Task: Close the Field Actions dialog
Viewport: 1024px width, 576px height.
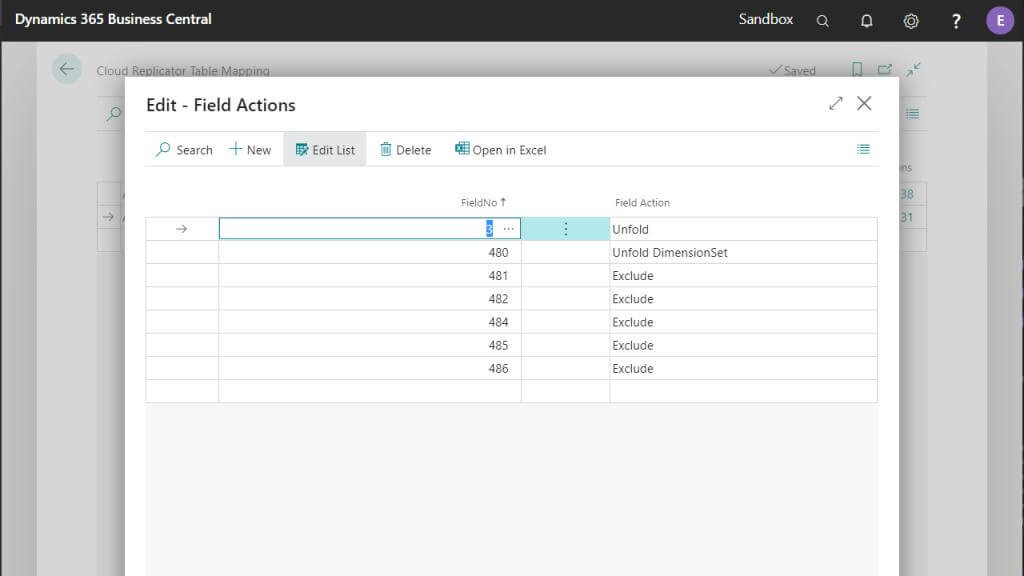Action: coord(863,103)
